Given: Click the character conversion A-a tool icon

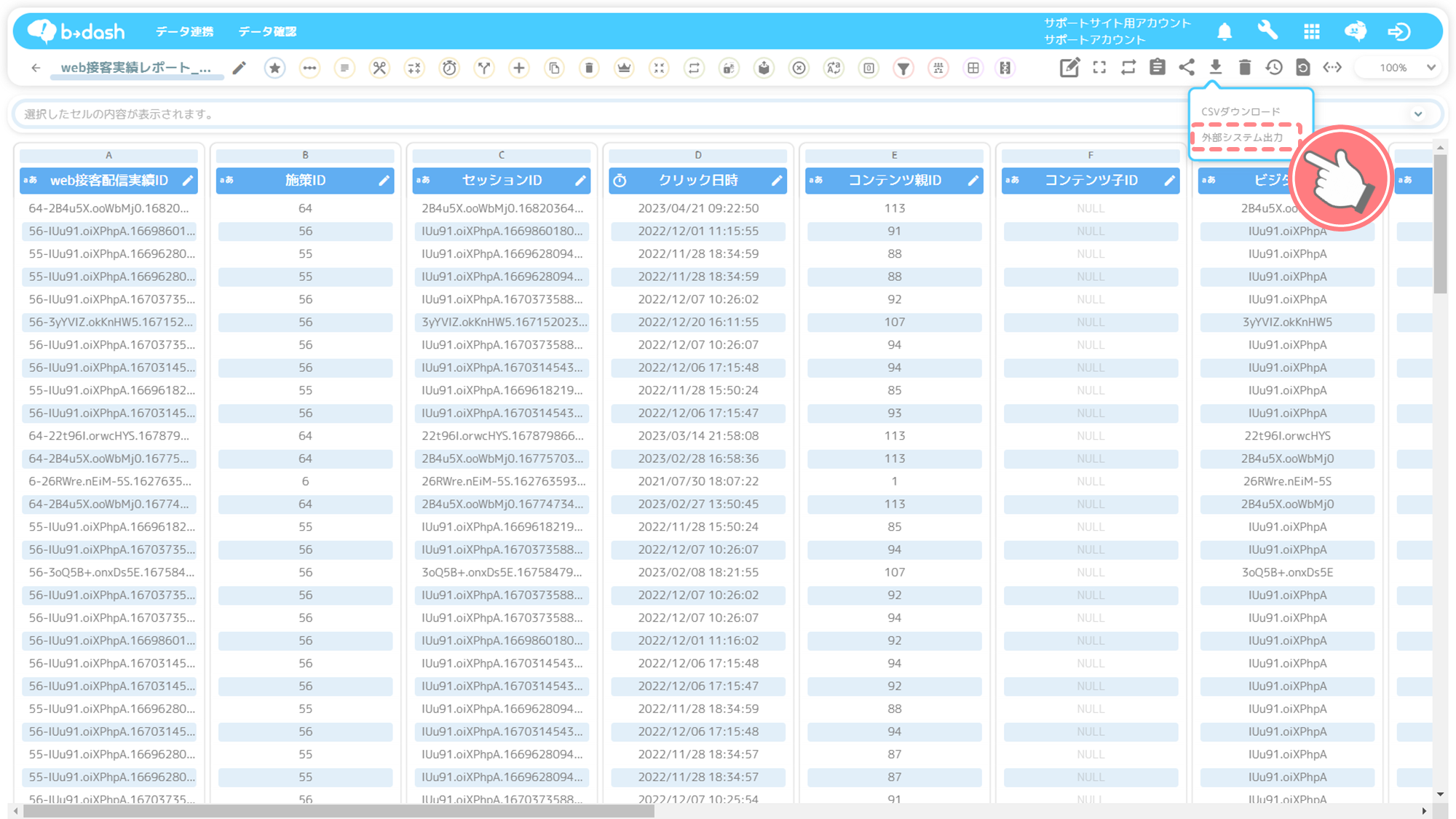Looking at the screenshot, I should (x=834, y=68).
